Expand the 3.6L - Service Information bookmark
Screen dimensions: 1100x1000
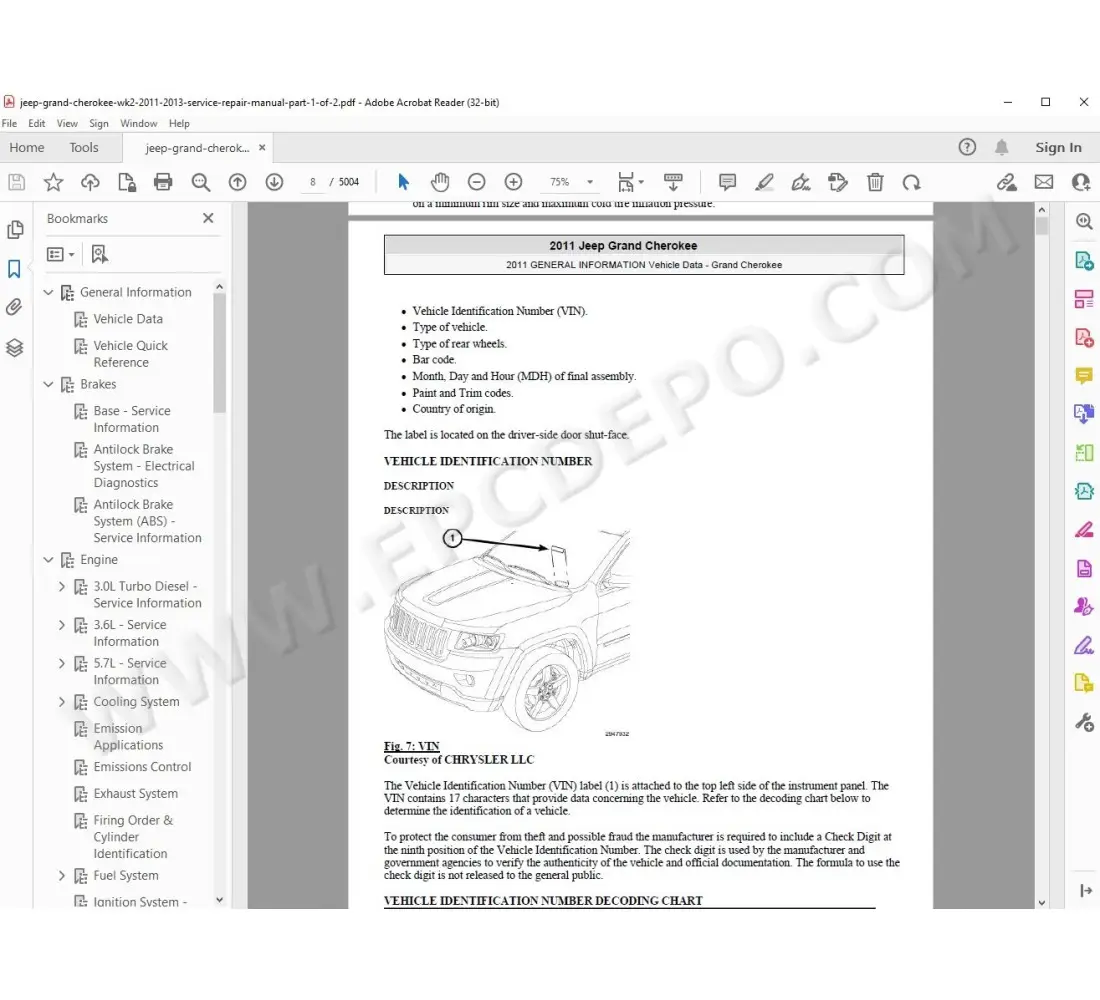(61, 624)
